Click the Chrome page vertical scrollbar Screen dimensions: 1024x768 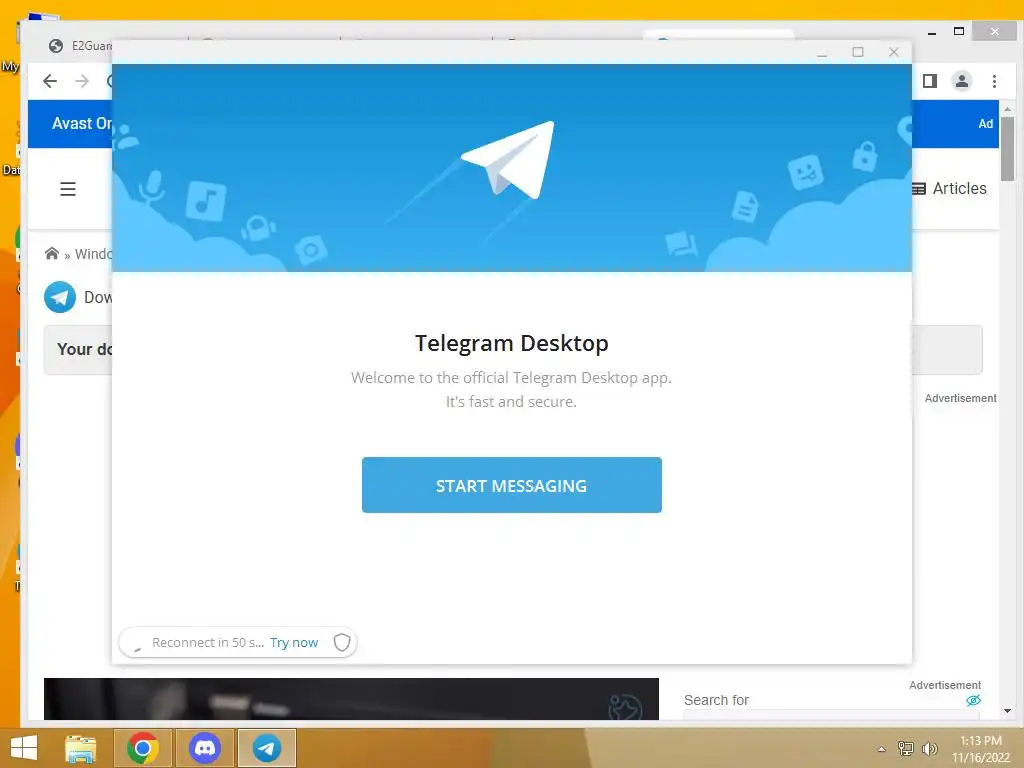(1007, 150)
